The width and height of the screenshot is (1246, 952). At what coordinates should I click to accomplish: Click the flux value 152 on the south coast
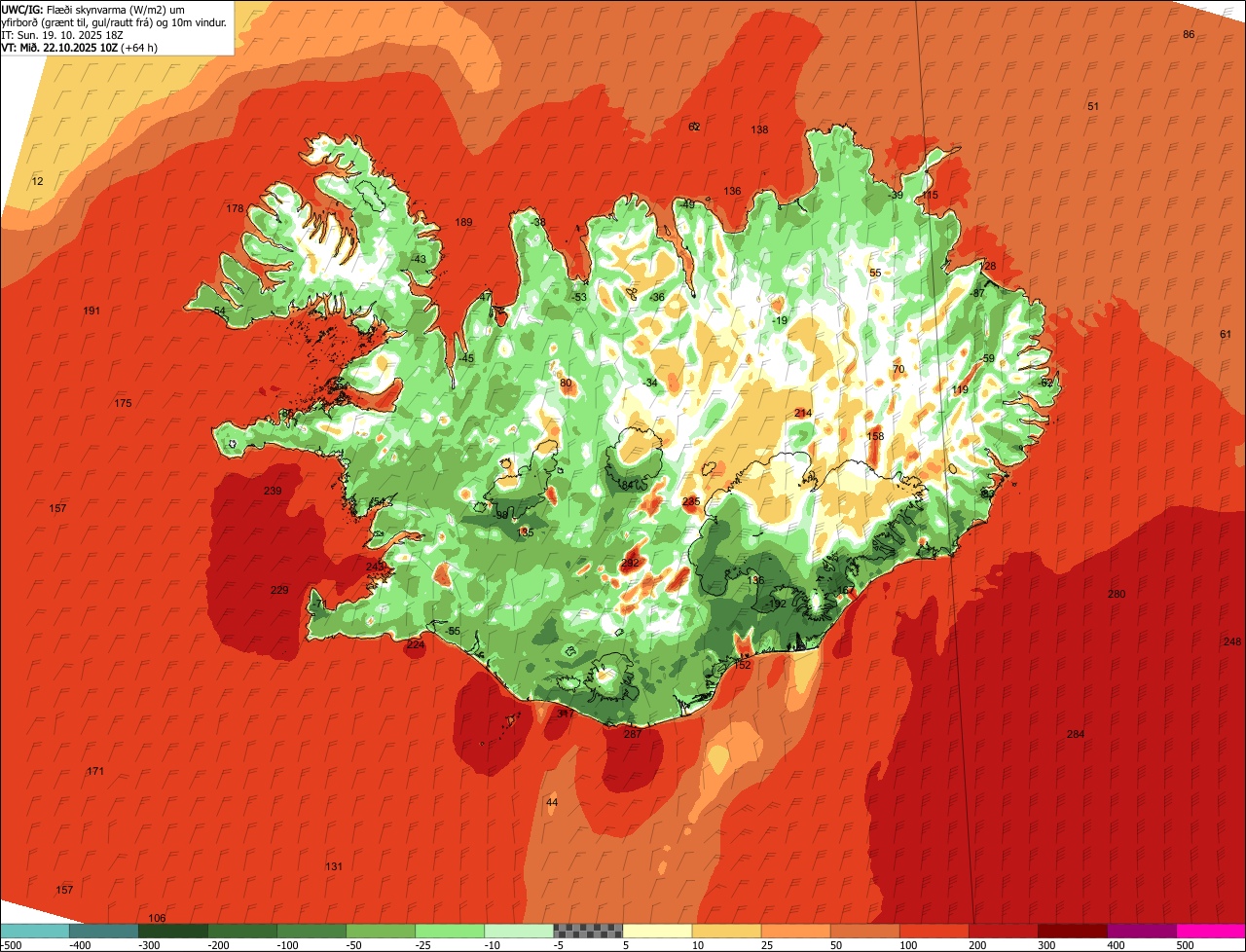[743, 666]
